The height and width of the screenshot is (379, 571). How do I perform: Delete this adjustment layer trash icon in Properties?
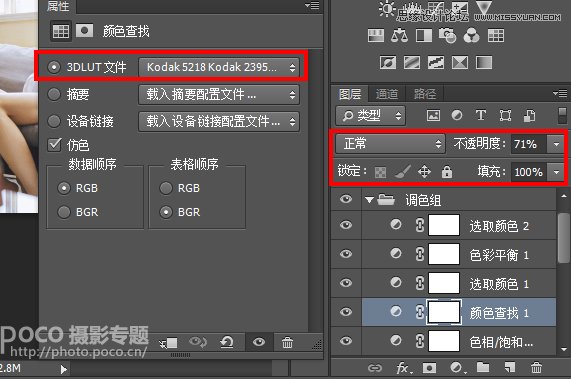287,342
